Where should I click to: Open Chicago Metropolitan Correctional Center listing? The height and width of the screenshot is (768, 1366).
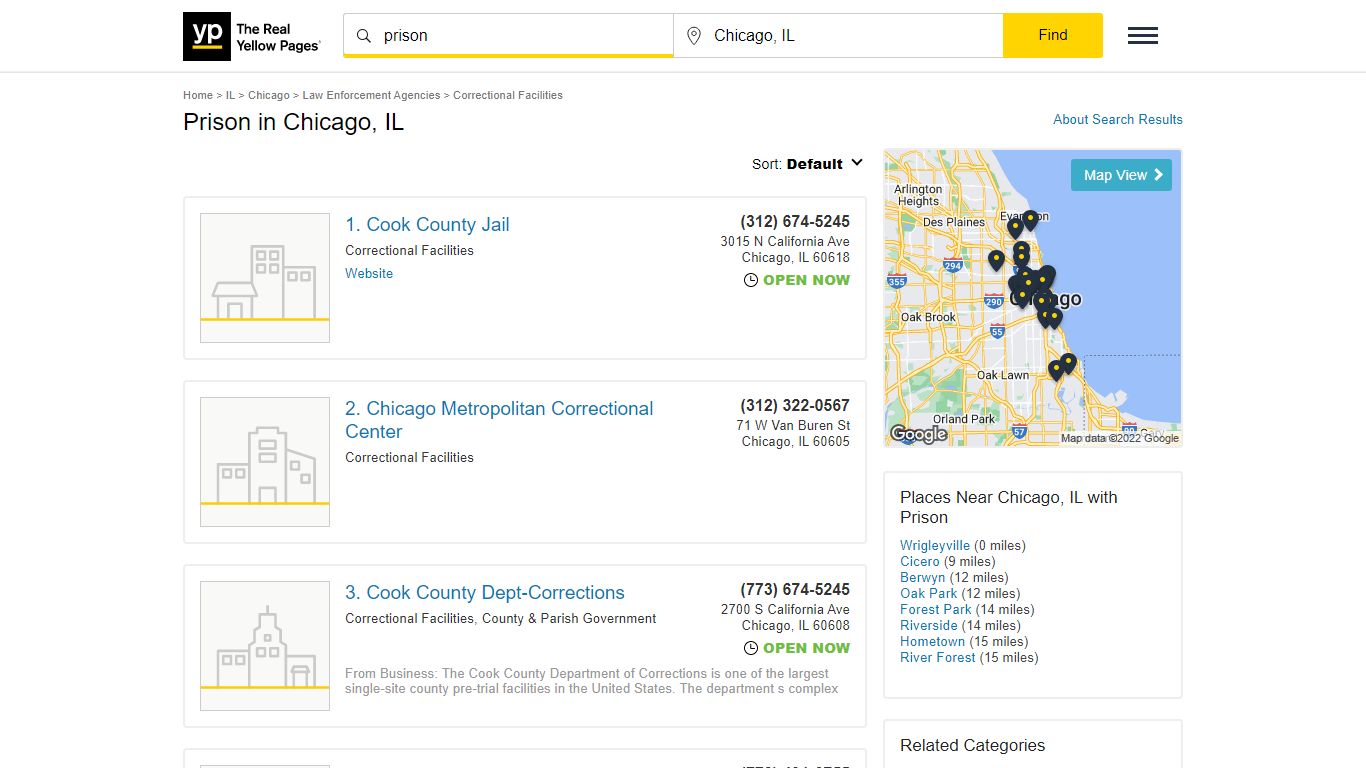pyautogui.click(x=499, y=420)
